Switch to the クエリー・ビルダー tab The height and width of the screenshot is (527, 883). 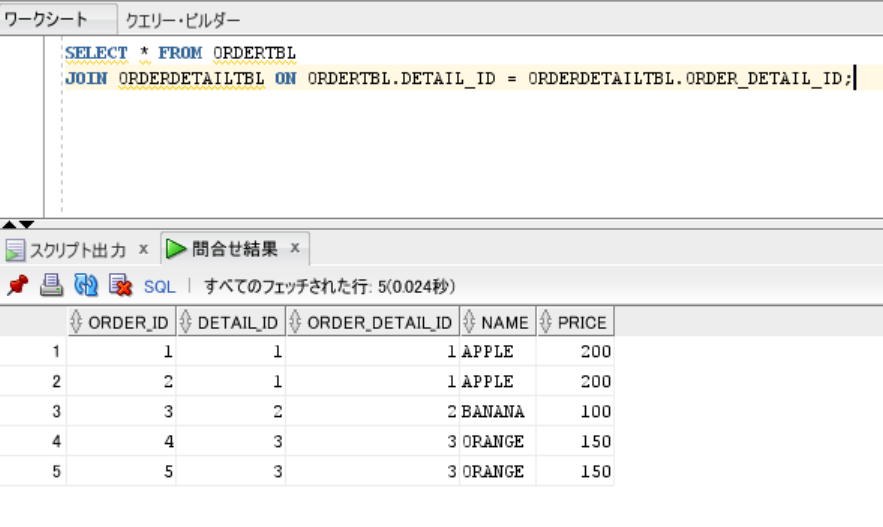182,20
